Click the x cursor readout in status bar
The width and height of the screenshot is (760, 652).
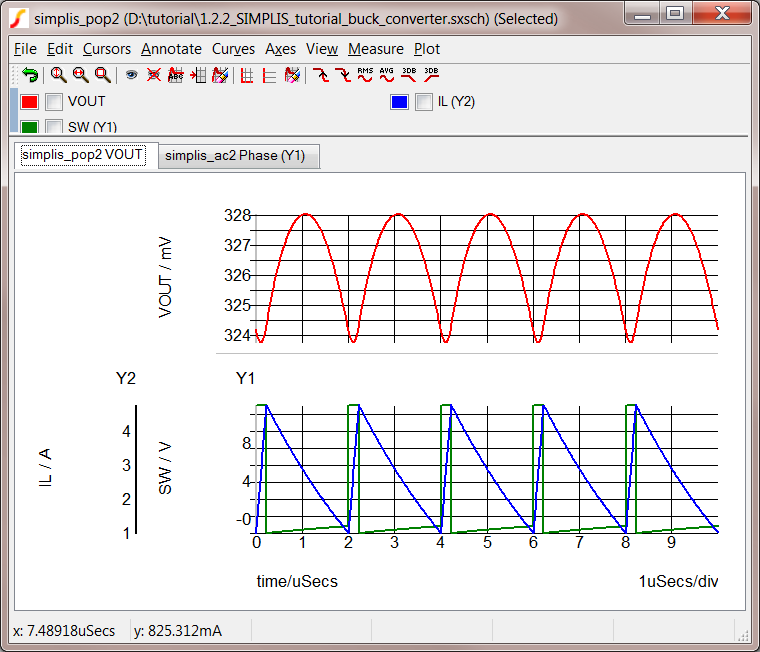coord(64,631)
